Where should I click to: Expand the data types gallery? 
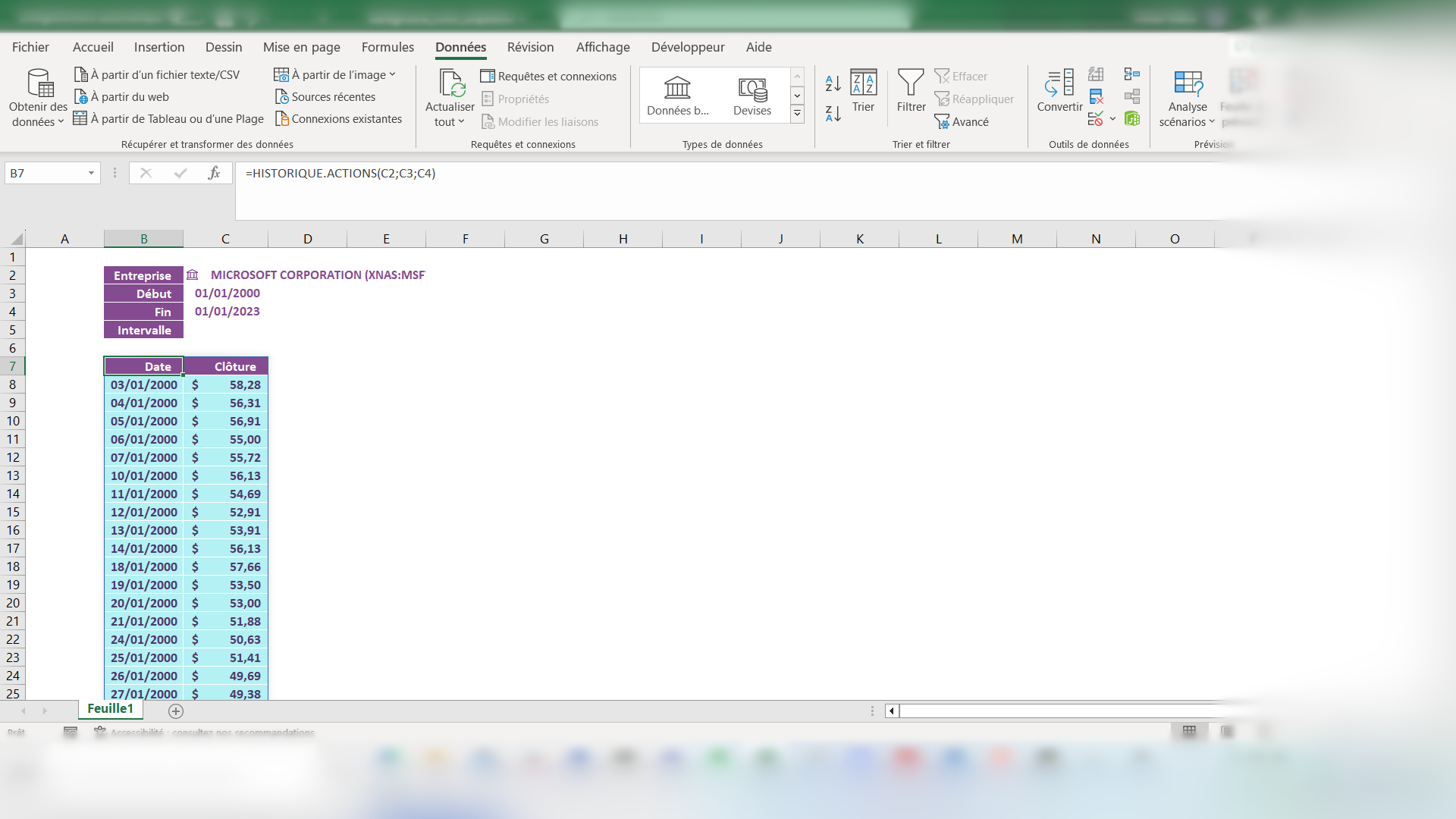tap(797, 114)
